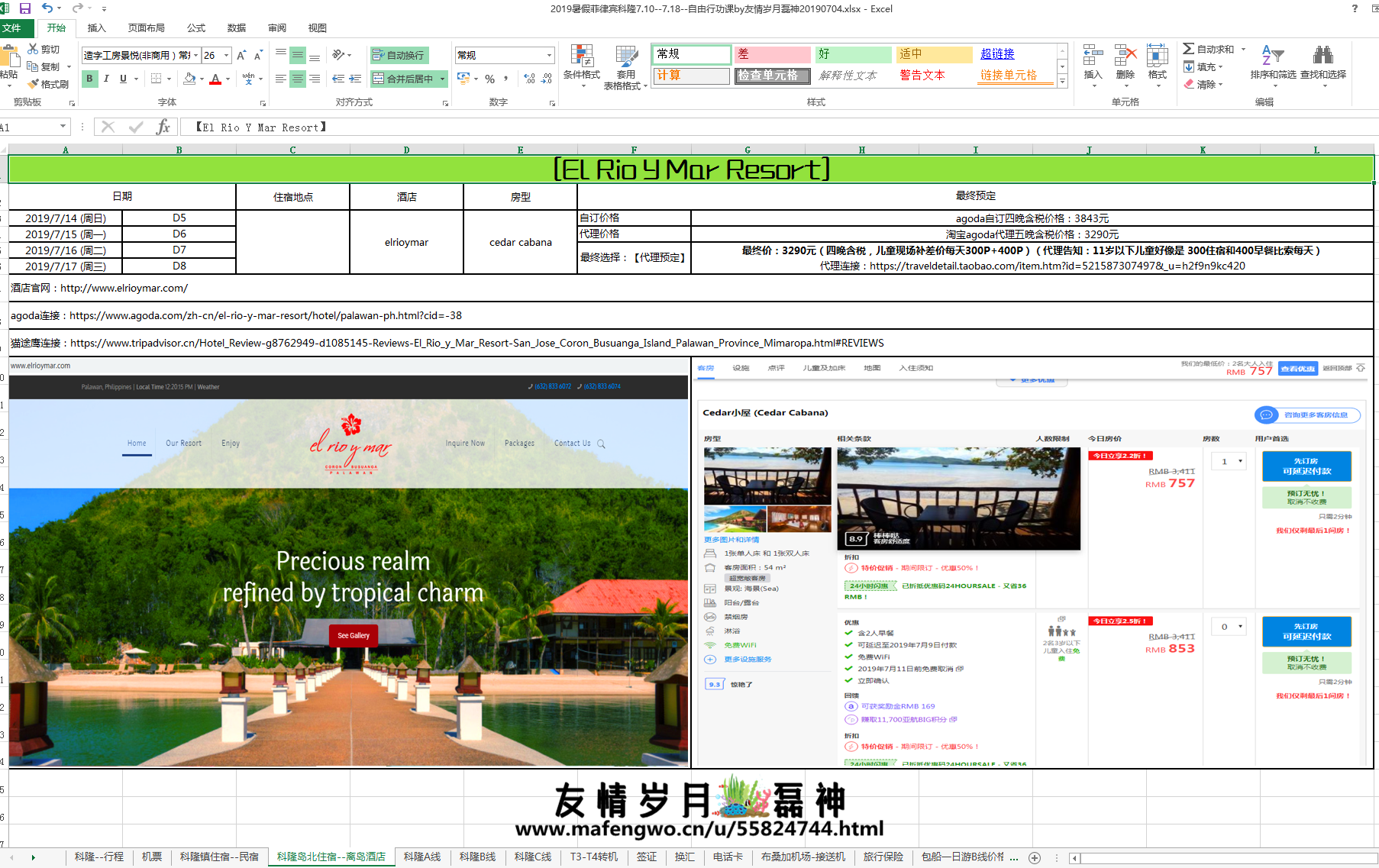Switch to the insert (插入) ribbon tab
Screen dimensions: 1379x868
[x=97, y=28]
